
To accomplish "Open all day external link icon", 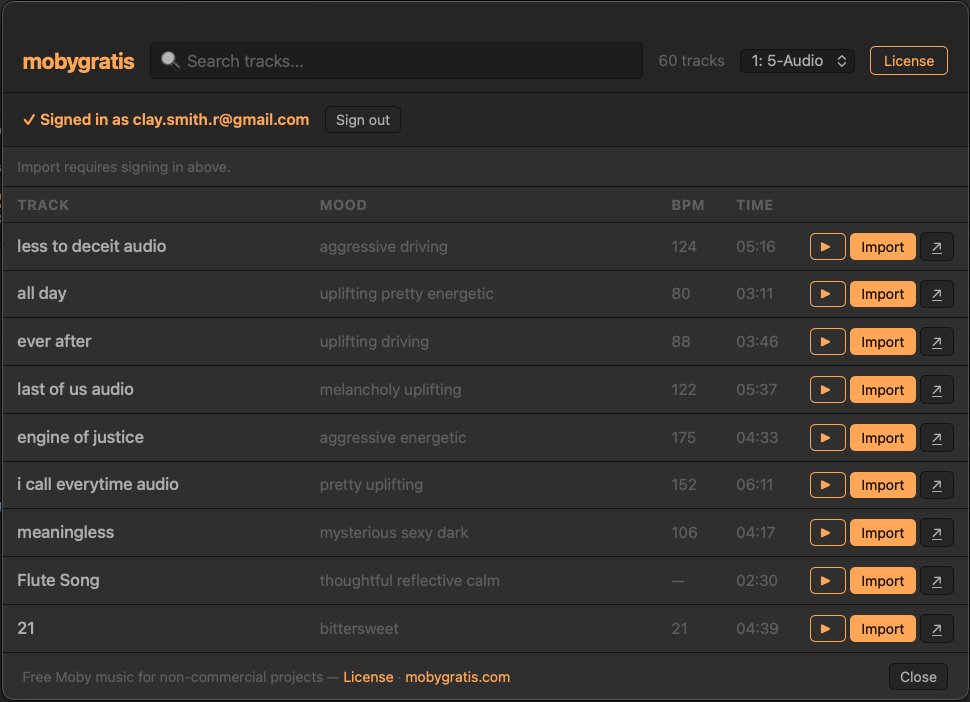I will coord(937,294).
